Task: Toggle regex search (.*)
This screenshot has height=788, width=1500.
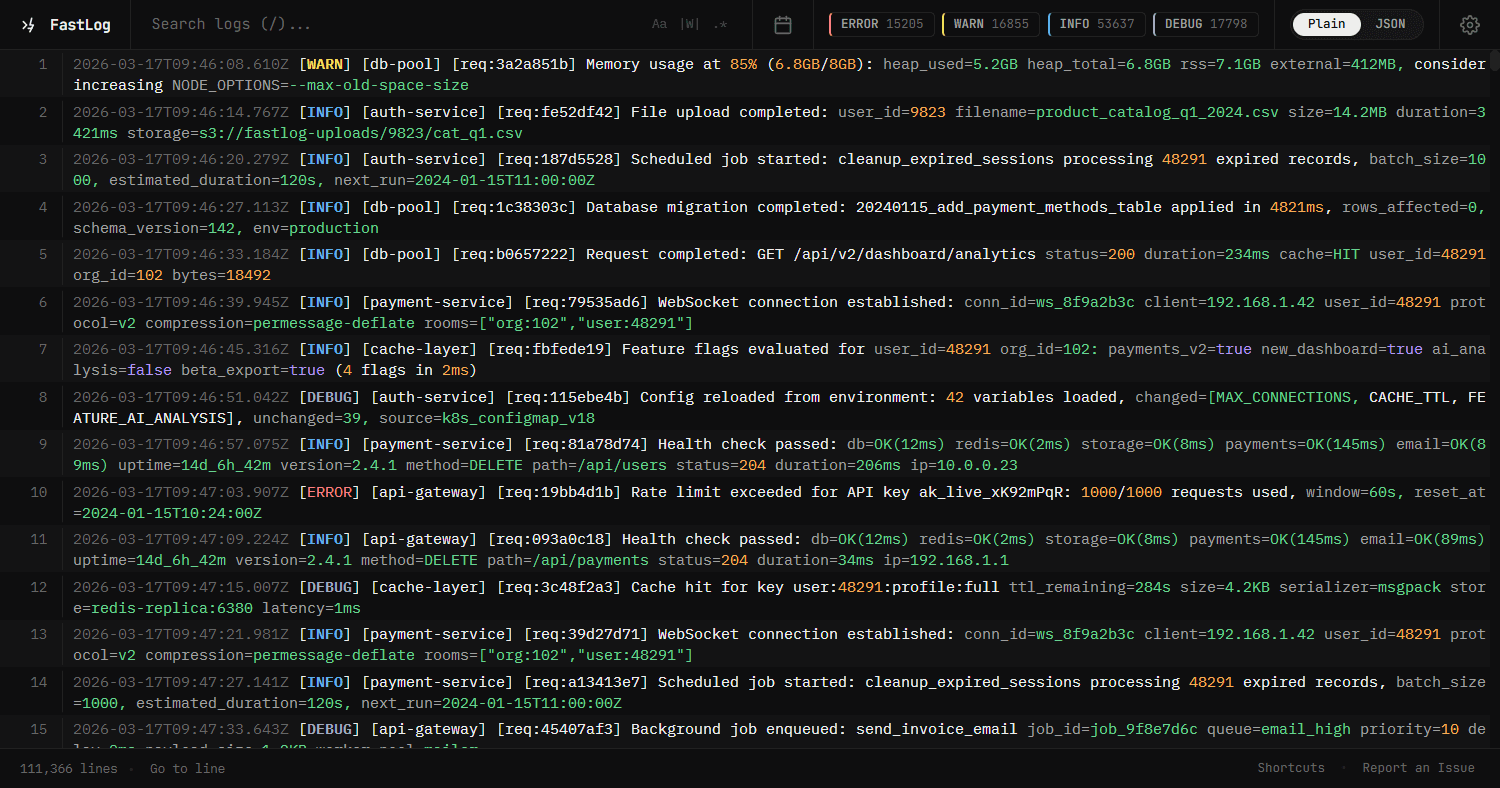Action: (720, 25)
